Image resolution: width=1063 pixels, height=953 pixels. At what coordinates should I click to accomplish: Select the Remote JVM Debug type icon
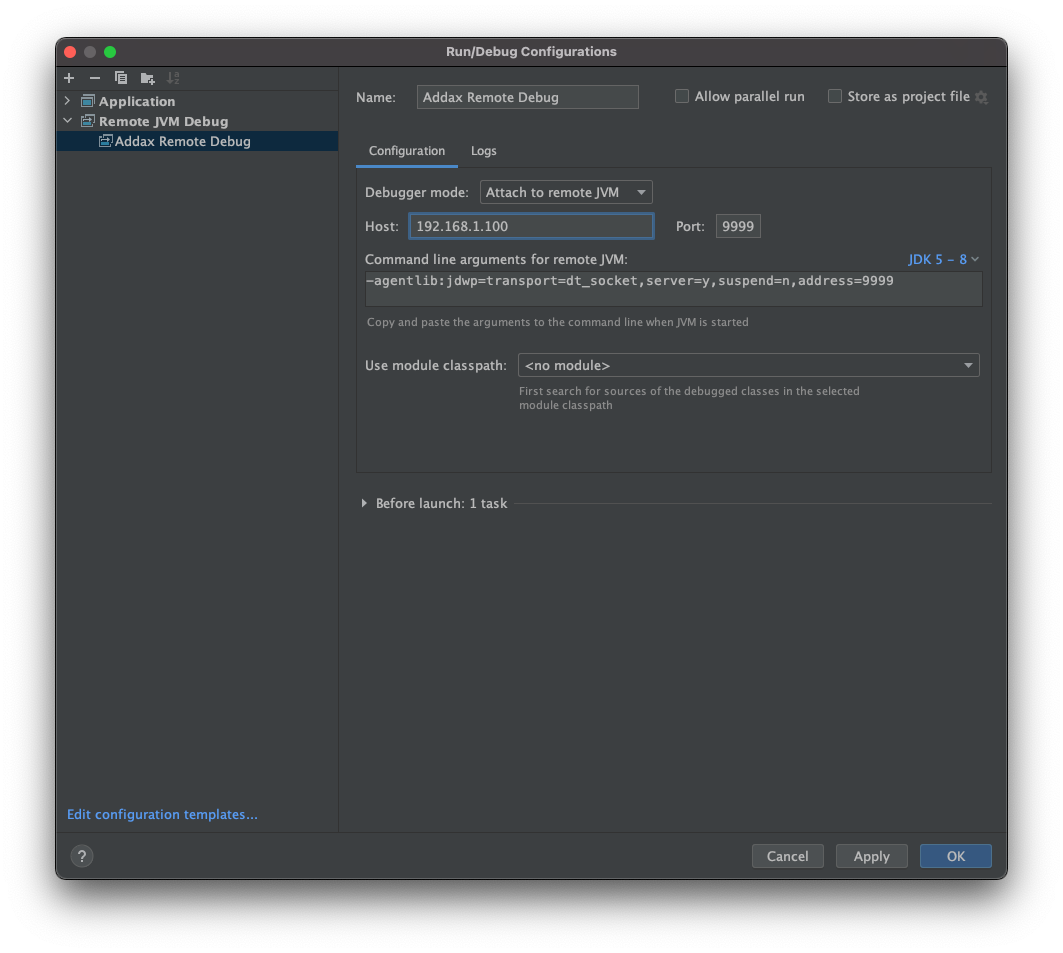[88, 120]
